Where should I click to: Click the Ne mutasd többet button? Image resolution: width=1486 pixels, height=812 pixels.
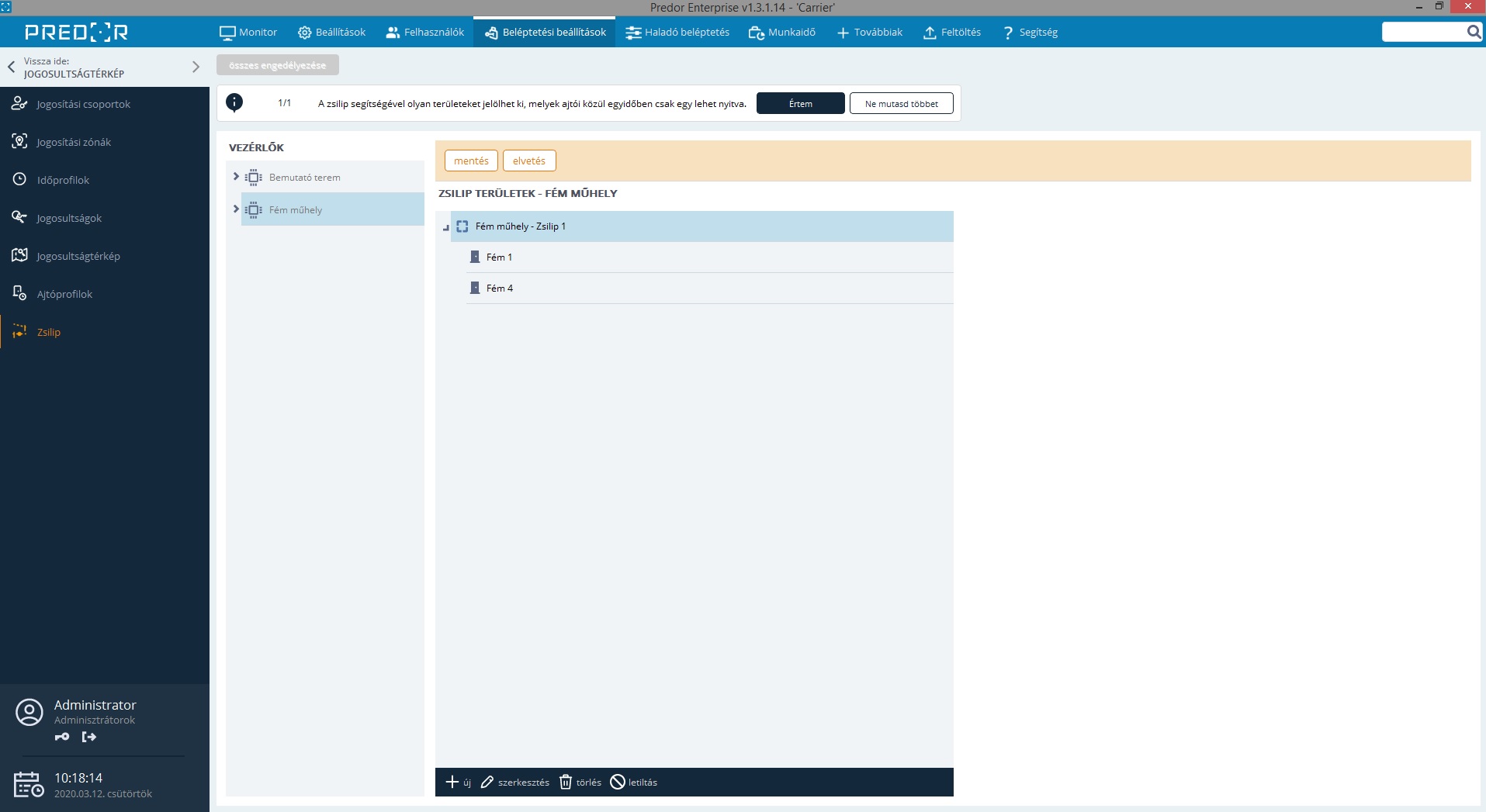[x=901, y=103]
